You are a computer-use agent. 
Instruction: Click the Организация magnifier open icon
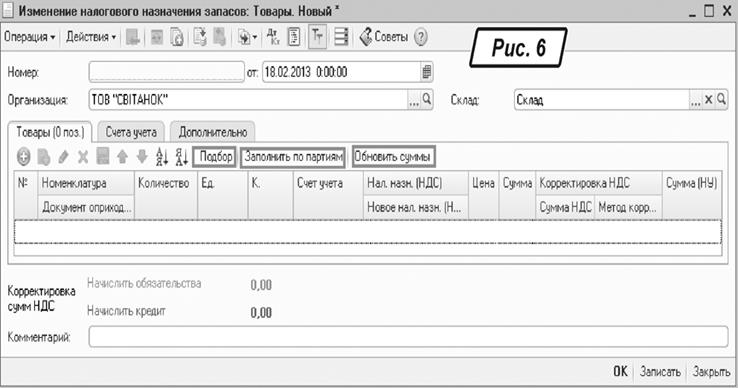(x=427, y=99)
